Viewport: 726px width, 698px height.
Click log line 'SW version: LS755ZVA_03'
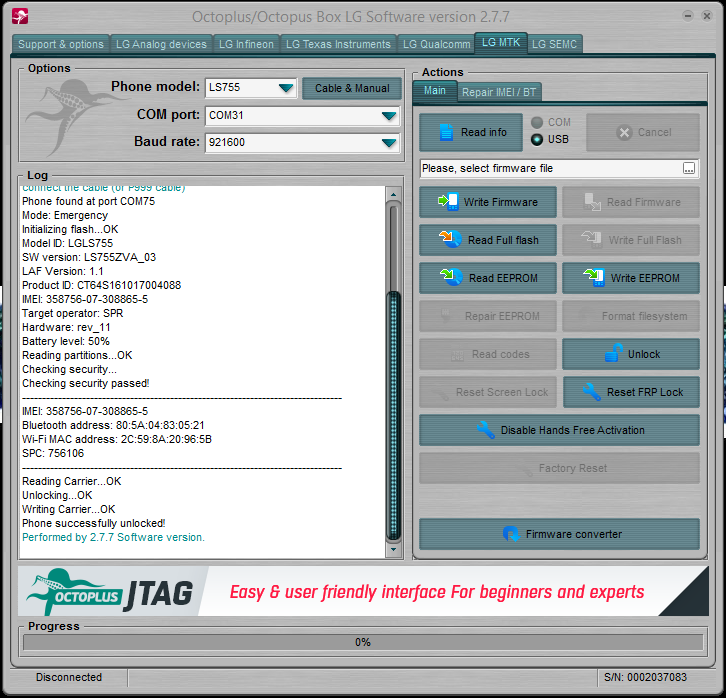point(89,257)
